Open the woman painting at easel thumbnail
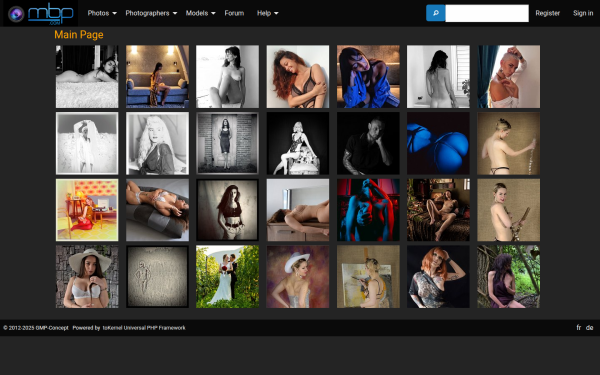 (x=368, y=277)
